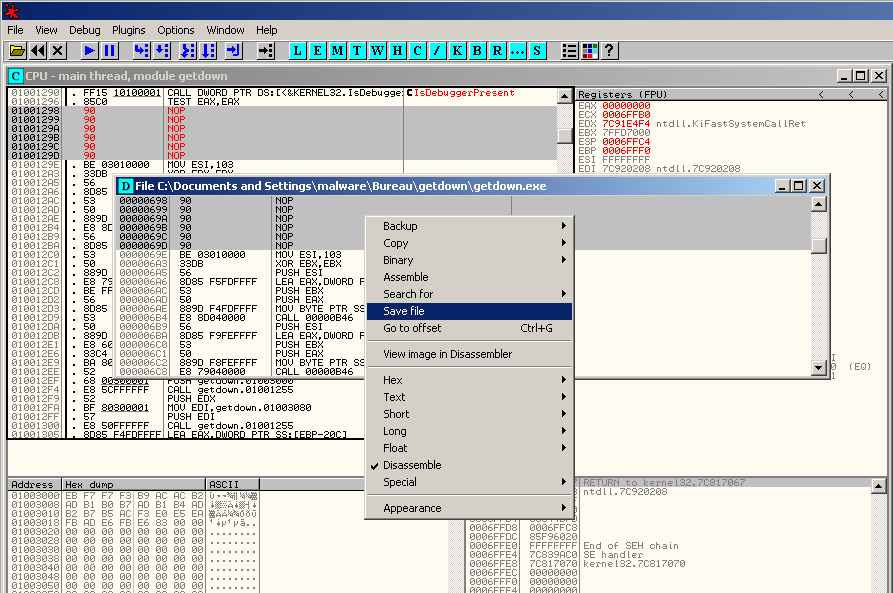
Task: Click the Open file folder icon
Action: click(x=17, y=50)
